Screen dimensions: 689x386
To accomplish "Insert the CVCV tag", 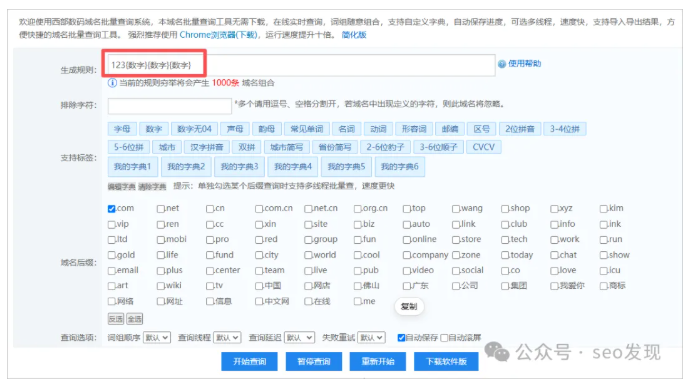I will 484,147.
